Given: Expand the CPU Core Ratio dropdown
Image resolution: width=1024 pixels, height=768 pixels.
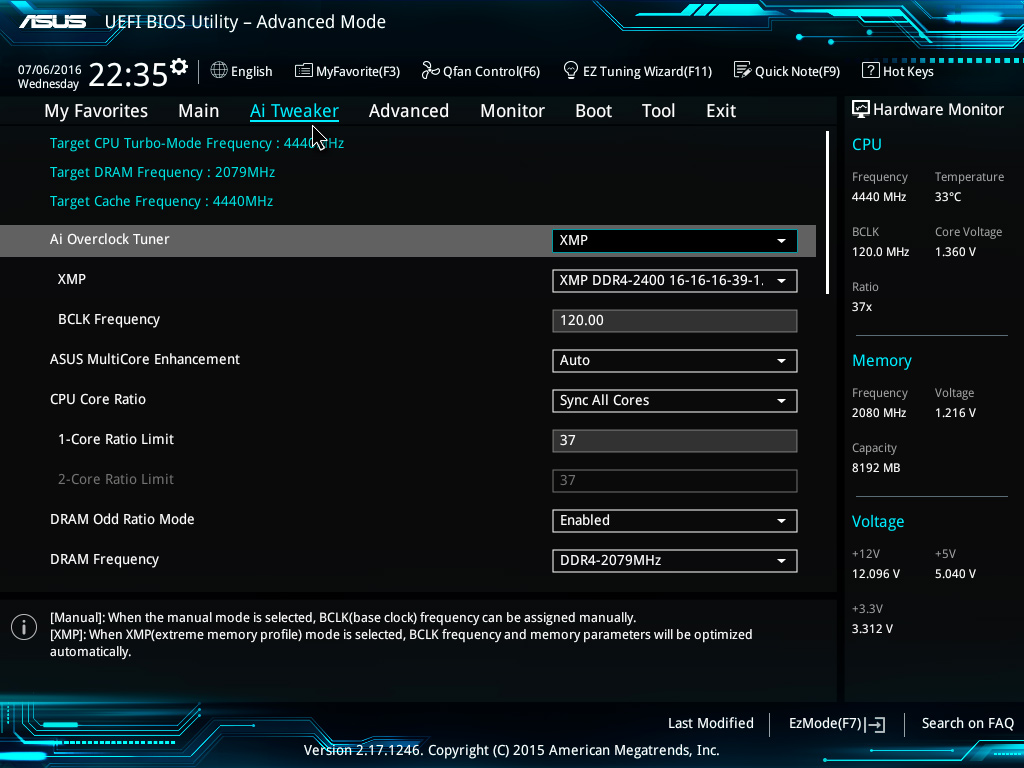Looking at the screenshot, I should pos(674,401).
